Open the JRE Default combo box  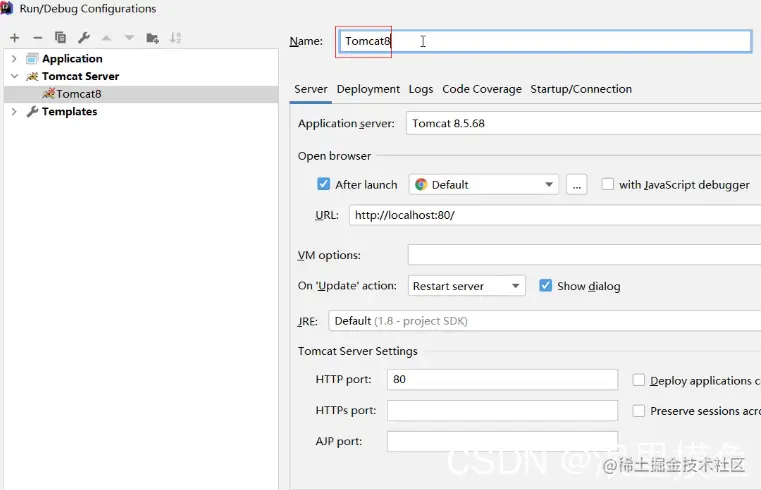545,321
